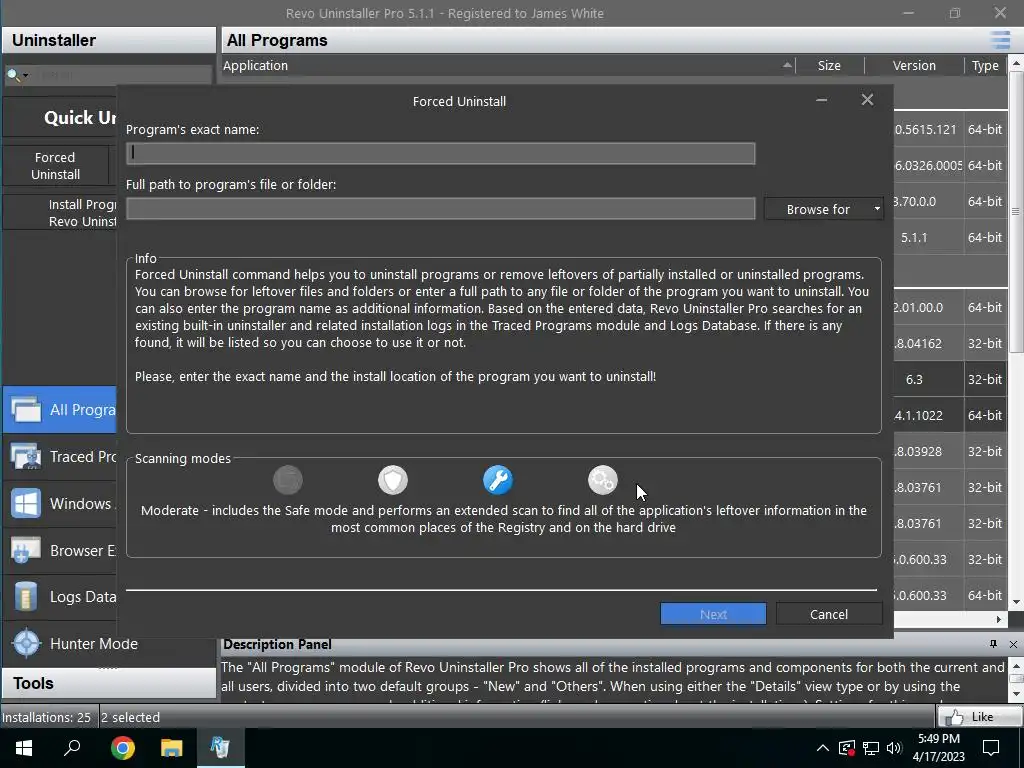The height and width of the screenshot is (768, 1024).
Task: Sort by the Type column
Action: tap(985, 65)
